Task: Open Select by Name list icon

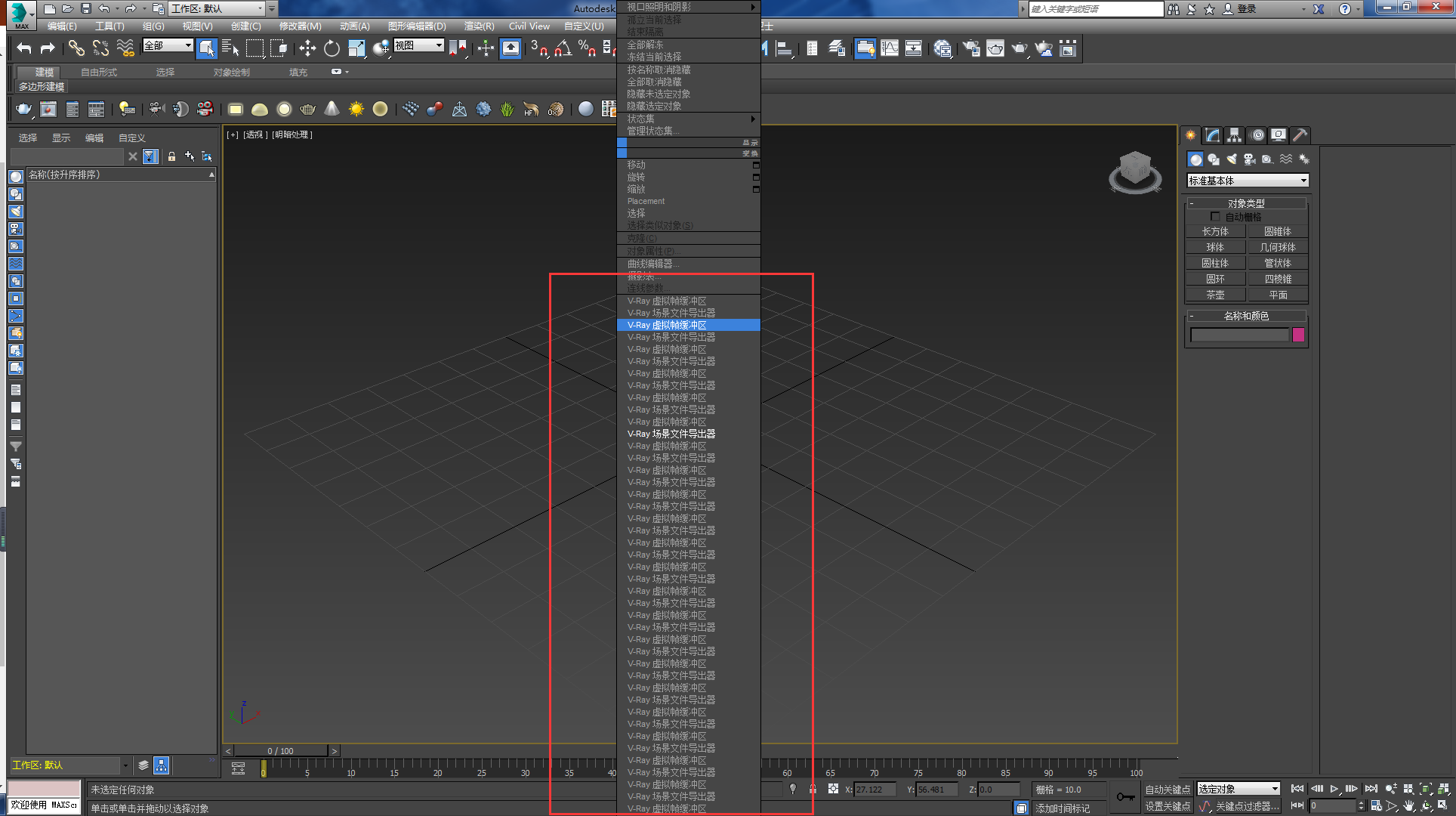Action: pyautogui.click(x=230, y=48)
